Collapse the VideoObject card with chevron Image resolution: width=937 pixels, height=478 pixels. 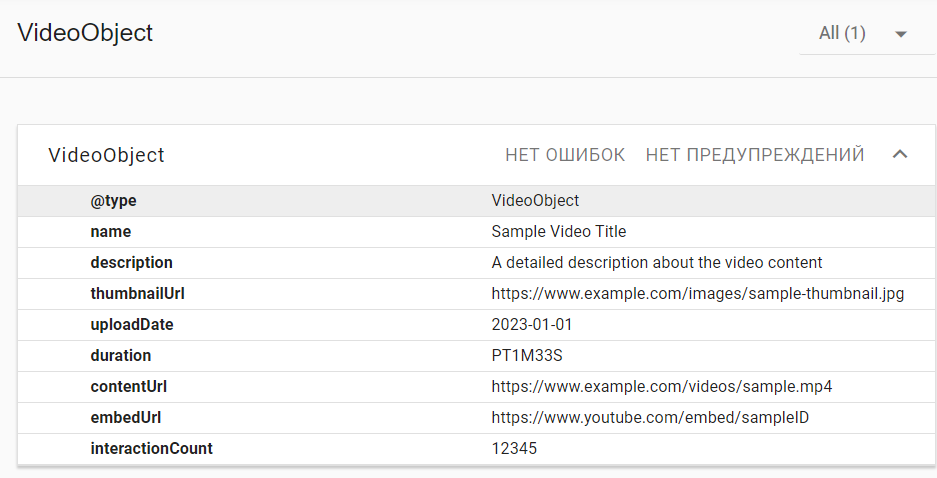[900, 155]
